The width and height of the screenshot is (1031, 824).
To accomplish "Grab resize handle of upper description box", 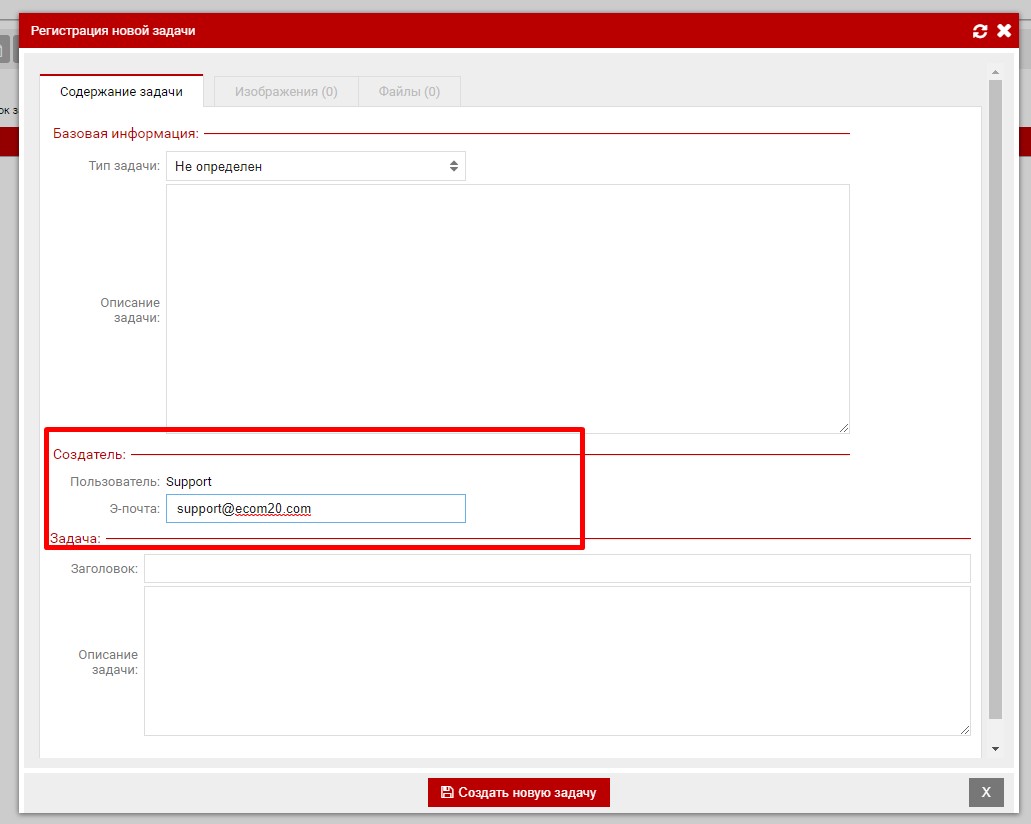I will pos(844,428).
